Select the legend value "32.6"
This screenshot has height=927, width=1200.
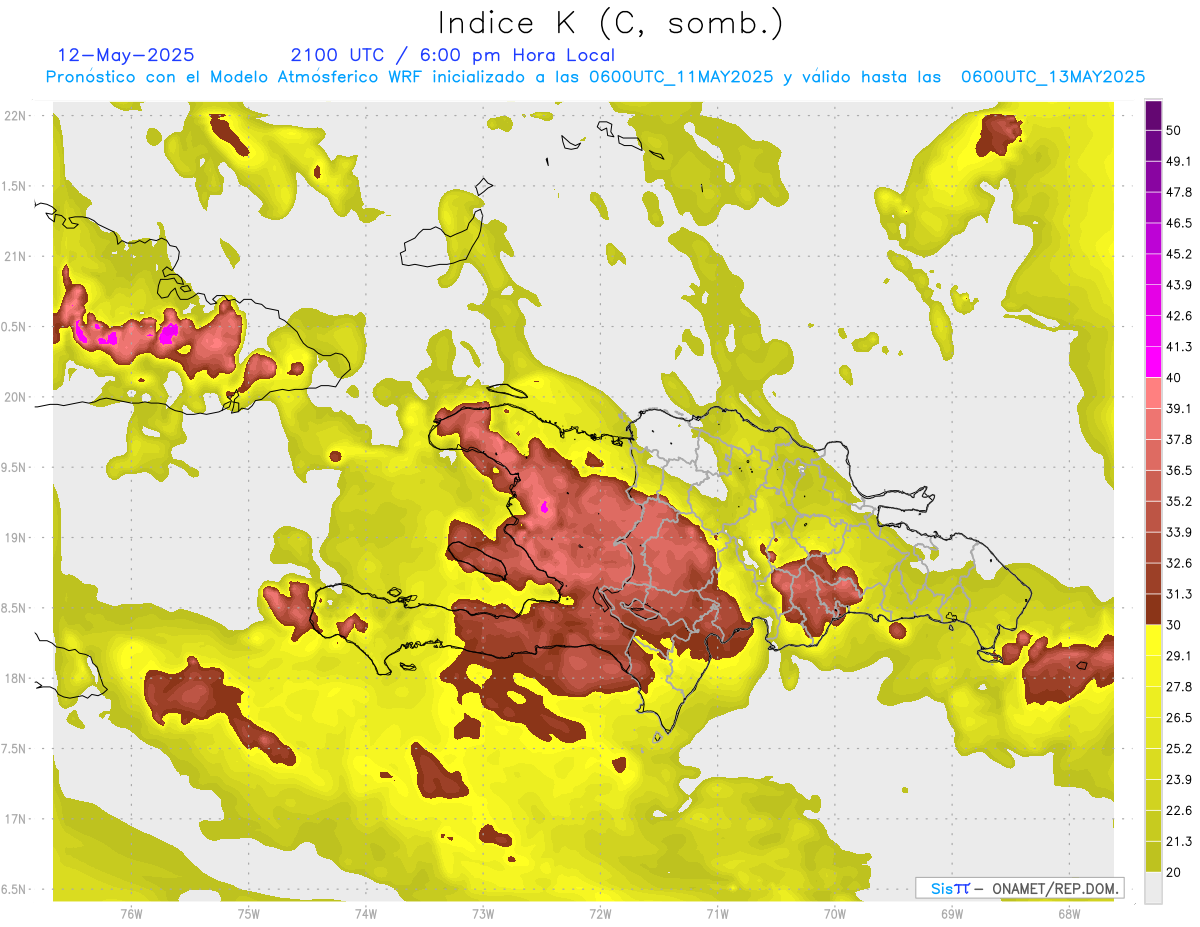click(x=1179, y=563)
